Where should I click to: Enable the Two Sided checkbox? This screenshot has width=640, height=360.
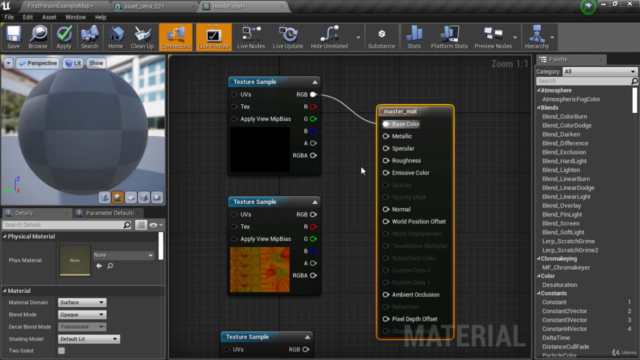point(61,351)
